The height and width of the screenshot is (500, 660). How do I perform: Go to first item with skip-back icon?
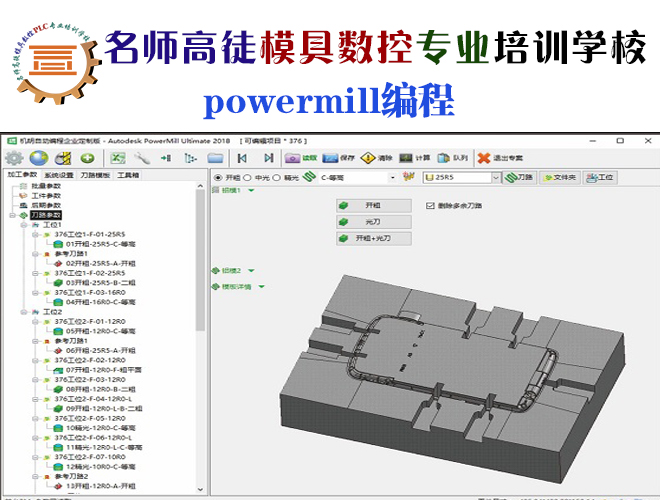(242, 158)
